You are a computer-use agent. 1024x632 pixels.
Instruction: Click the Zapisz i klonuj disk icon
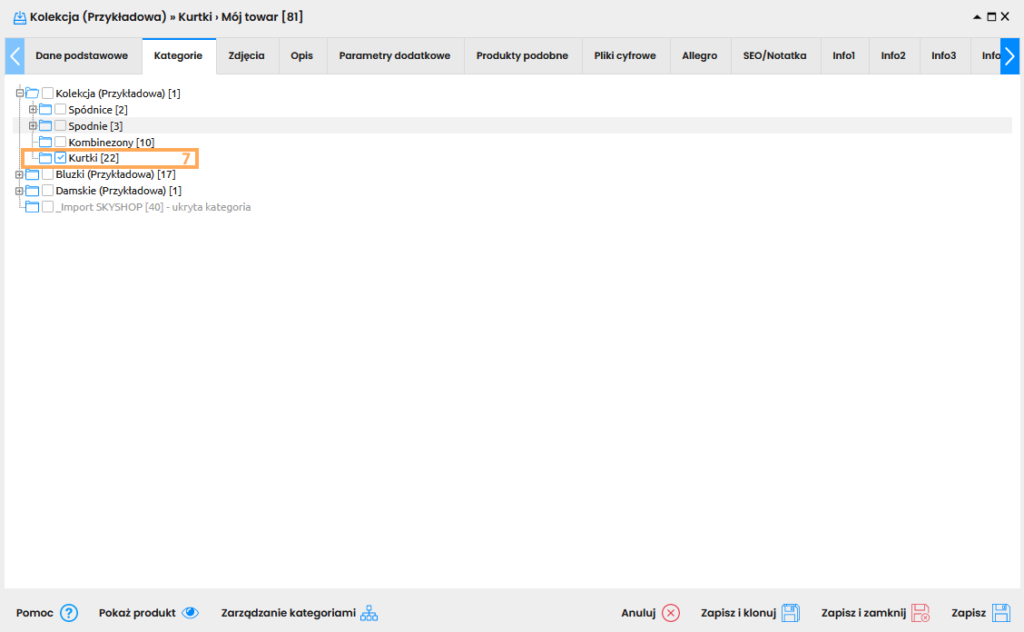pos(790,613)
